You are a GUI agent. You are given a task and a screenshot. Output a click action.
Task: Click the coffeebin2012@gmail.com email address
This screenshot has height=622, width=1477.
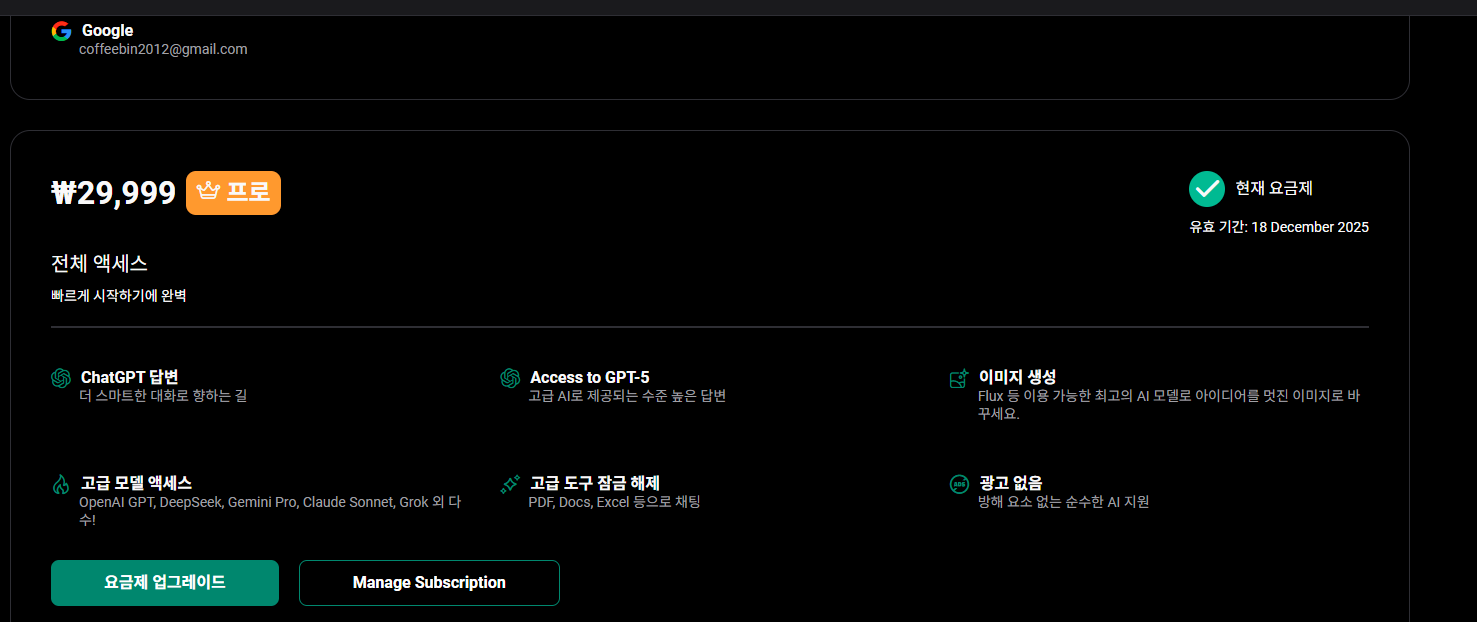(x=163, y=49)
